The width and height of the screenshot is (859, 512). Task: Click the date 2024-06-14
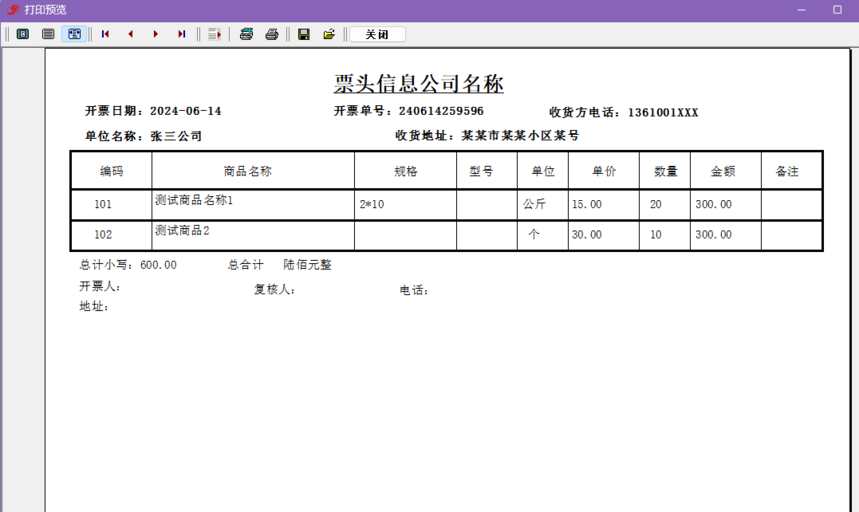(x=186, y=111)
